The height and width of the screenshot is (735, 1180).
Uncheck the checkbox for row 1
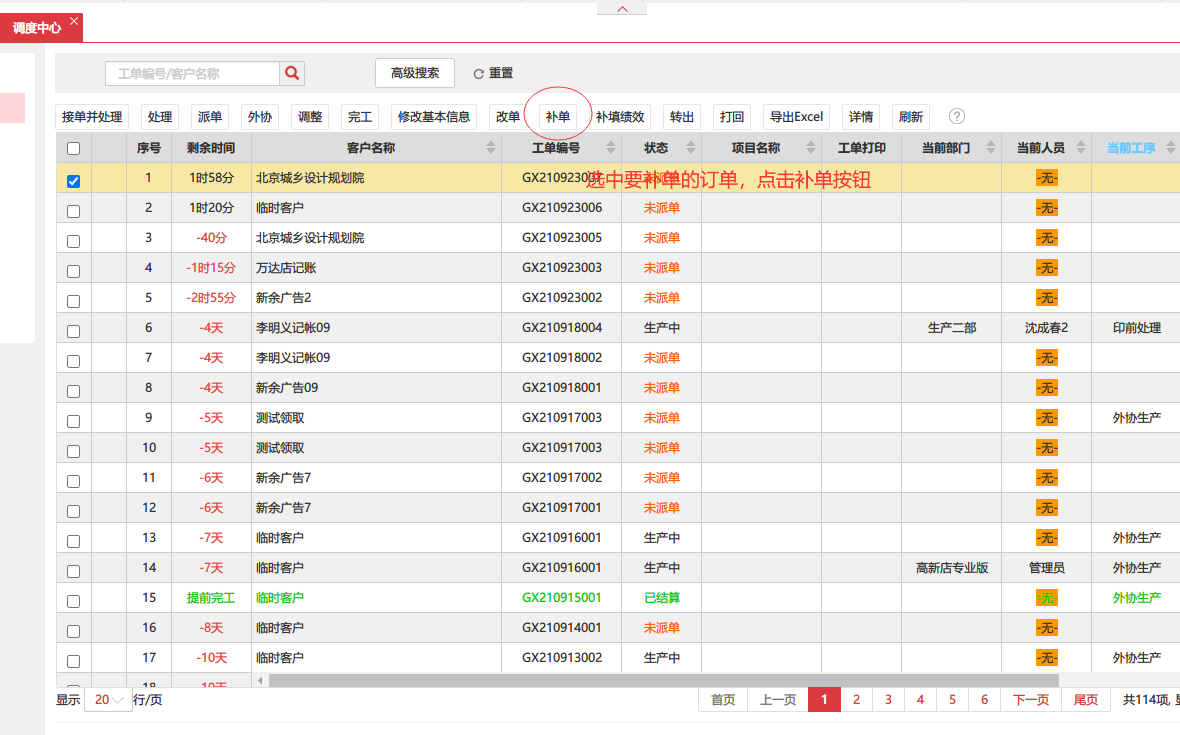[73, 181]
